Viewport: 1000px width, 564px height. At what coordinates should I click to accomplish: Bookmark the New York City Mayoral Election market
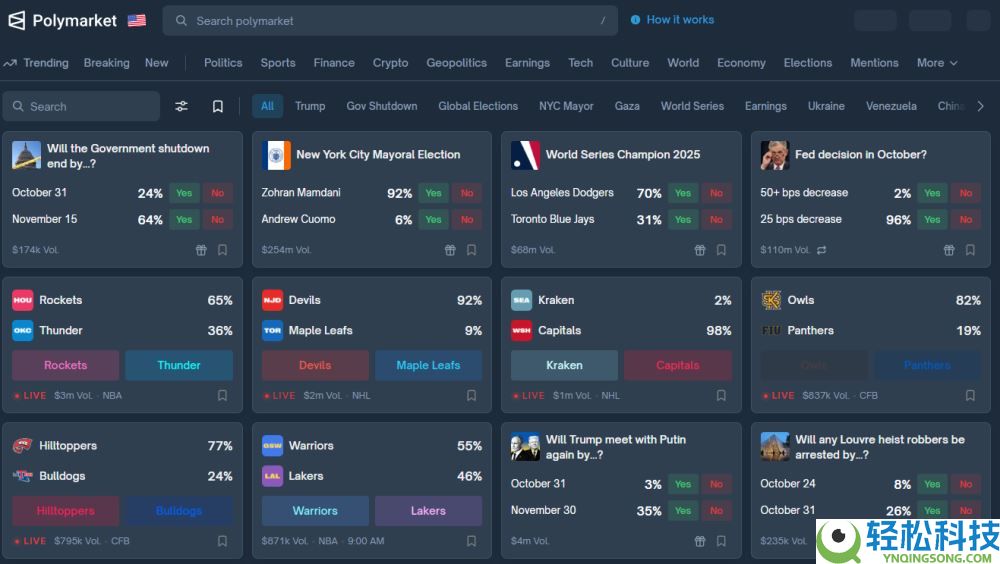[x=471, y=250]
